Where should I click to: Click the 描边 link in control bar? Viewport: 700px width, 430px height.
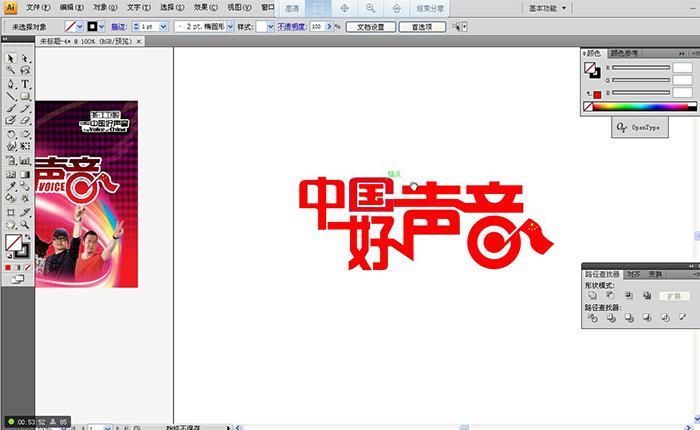pos(119,27)
